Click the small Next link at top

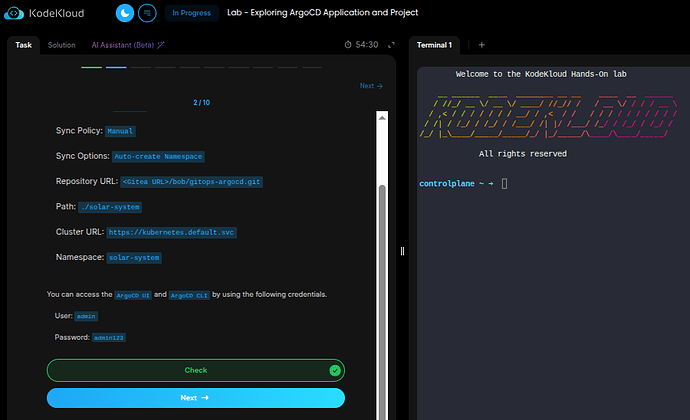[x=371, y=86]
